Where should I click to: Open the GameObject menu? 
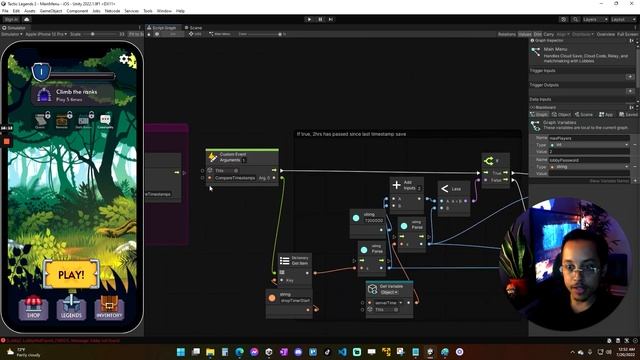tap(51, 11)
